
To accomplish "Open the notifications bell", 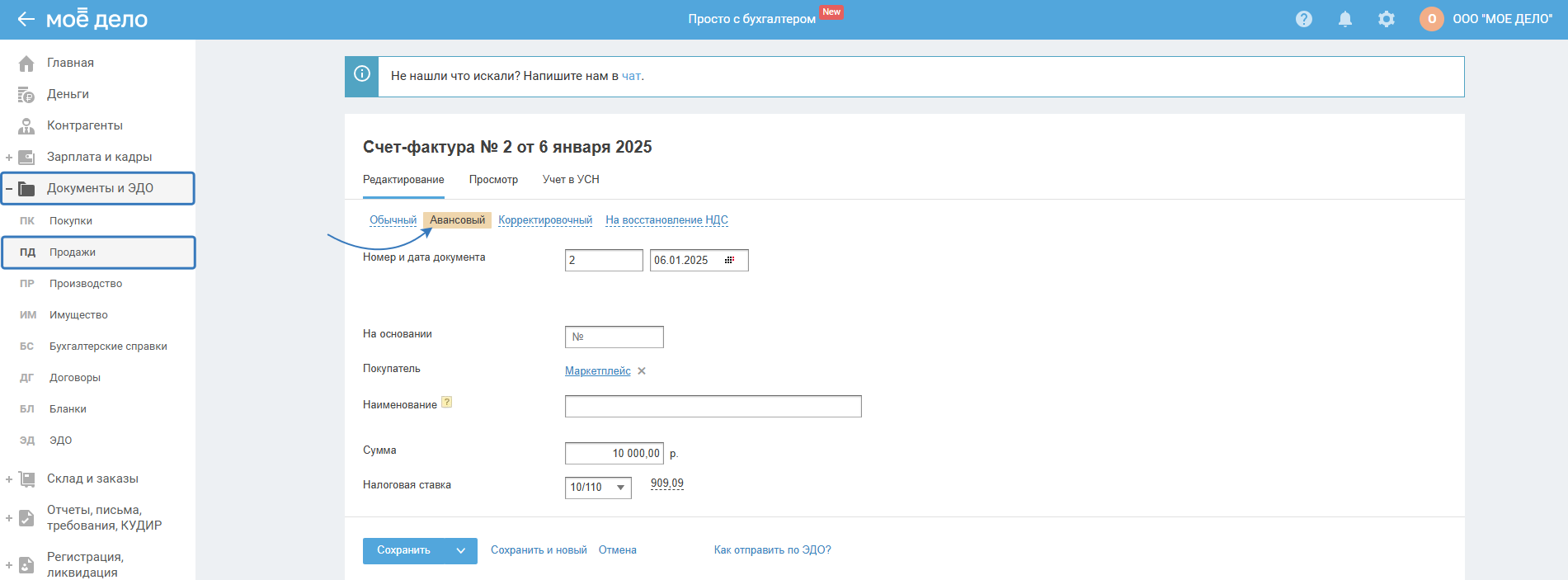I will [x=1345, y=19].
